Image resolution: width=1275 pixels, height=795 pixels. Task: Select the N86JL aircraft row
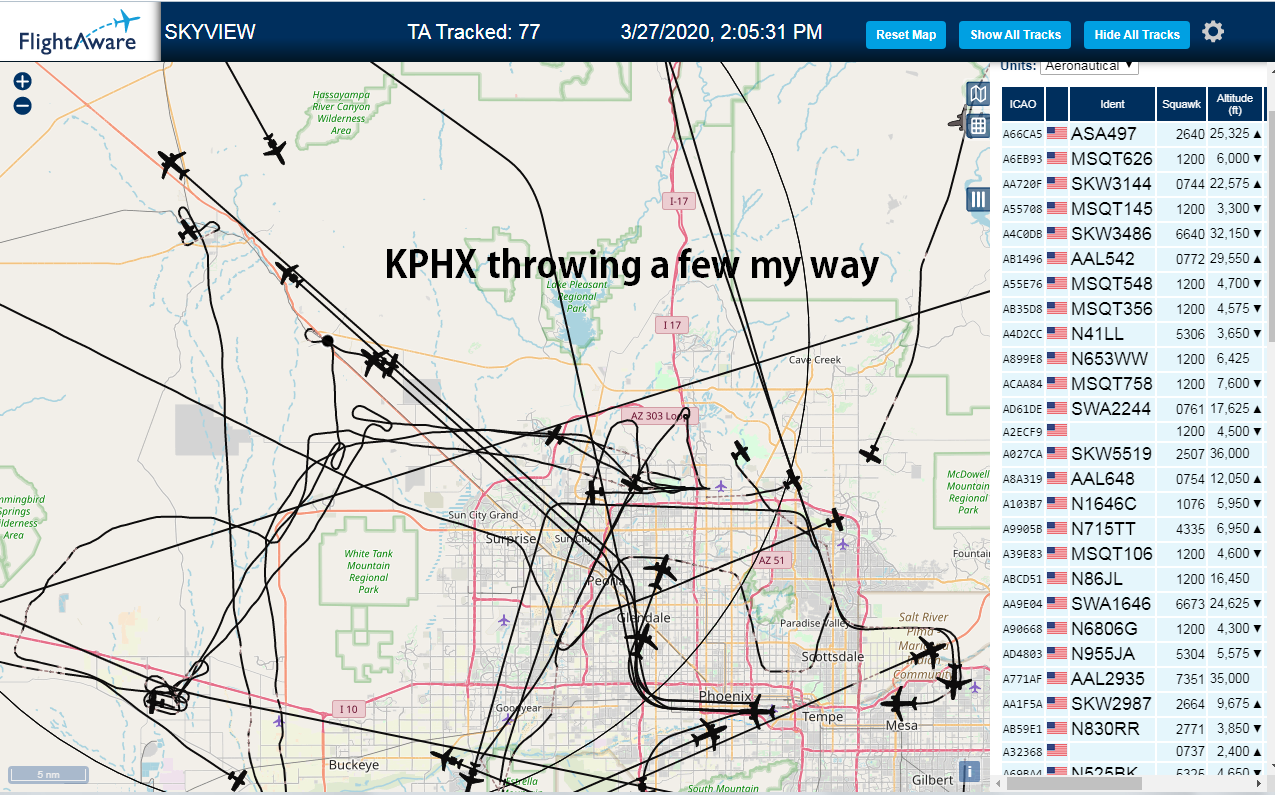1134,578
